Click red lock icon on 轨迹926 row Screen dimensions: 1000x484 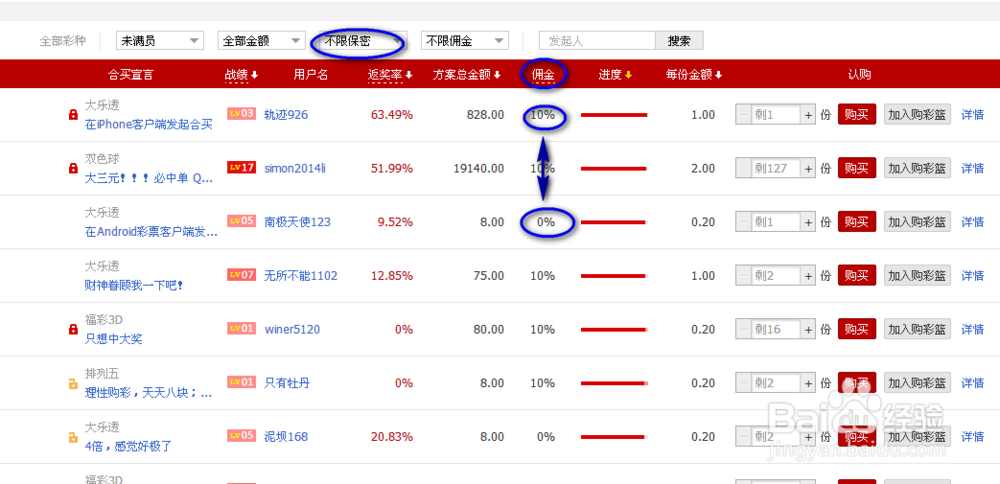(x=73, y=115)
